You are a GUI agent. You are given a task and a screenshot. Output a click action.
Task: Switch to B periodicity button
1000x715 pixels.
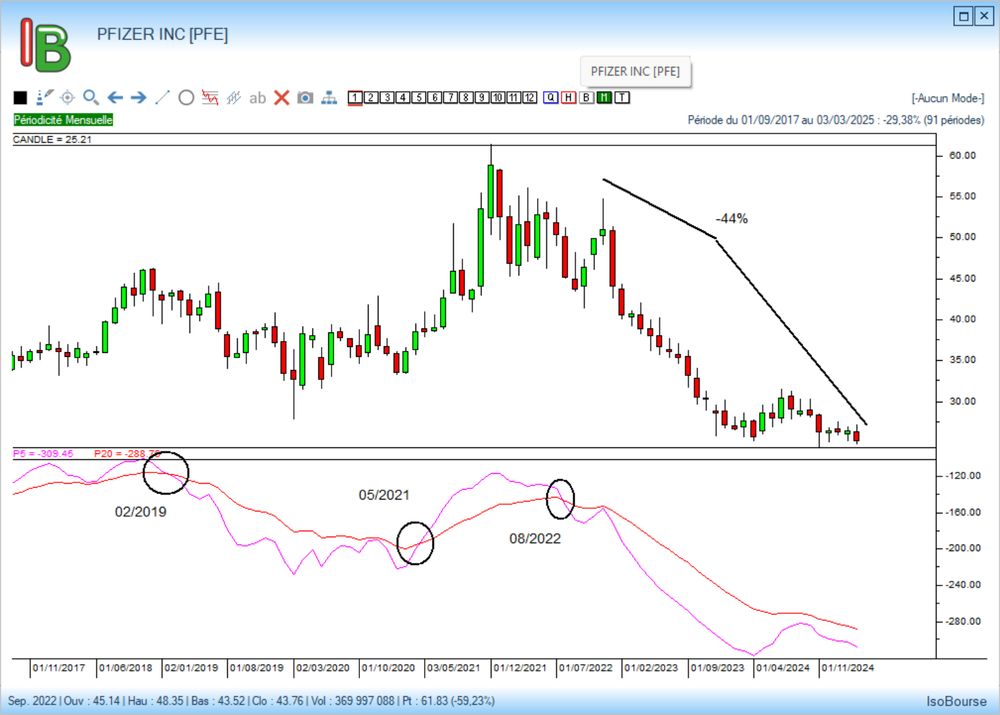click(x=587, y=98)
